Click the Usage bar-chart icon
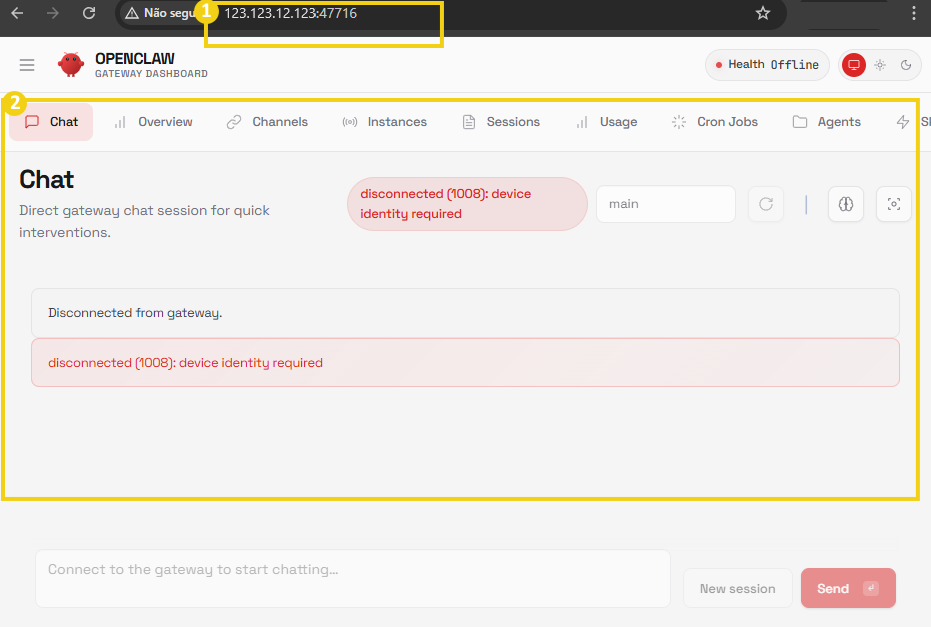931x627 pixels. 581,121
